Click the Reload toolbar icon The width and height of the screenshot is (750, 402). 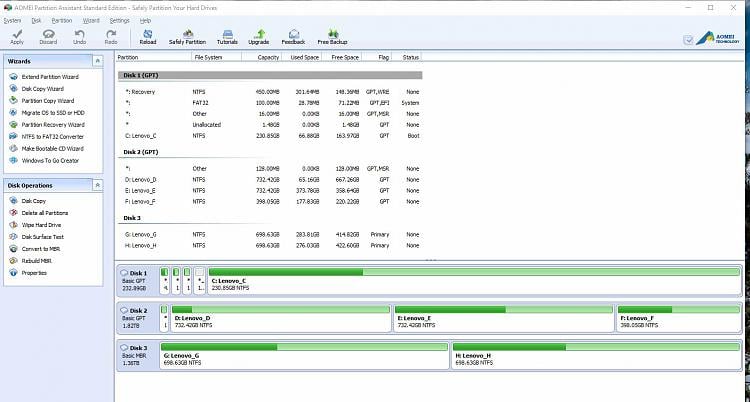pyautogui.click(x=148, y=37)
